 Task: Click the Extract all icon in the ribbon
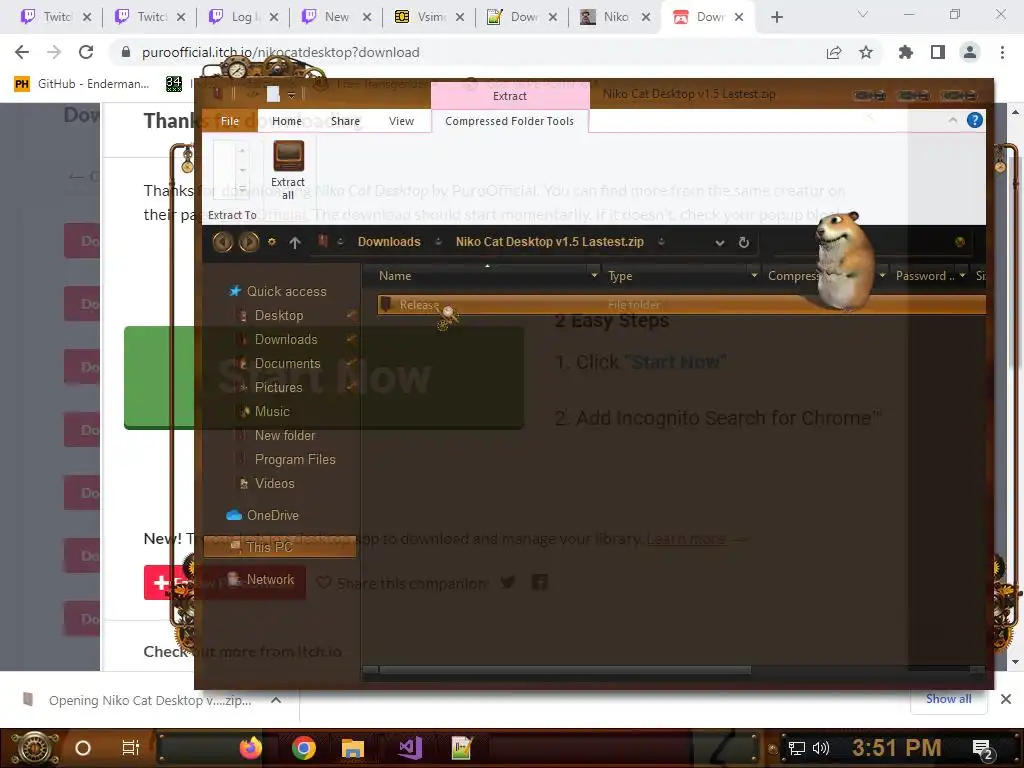click(288, 157)
